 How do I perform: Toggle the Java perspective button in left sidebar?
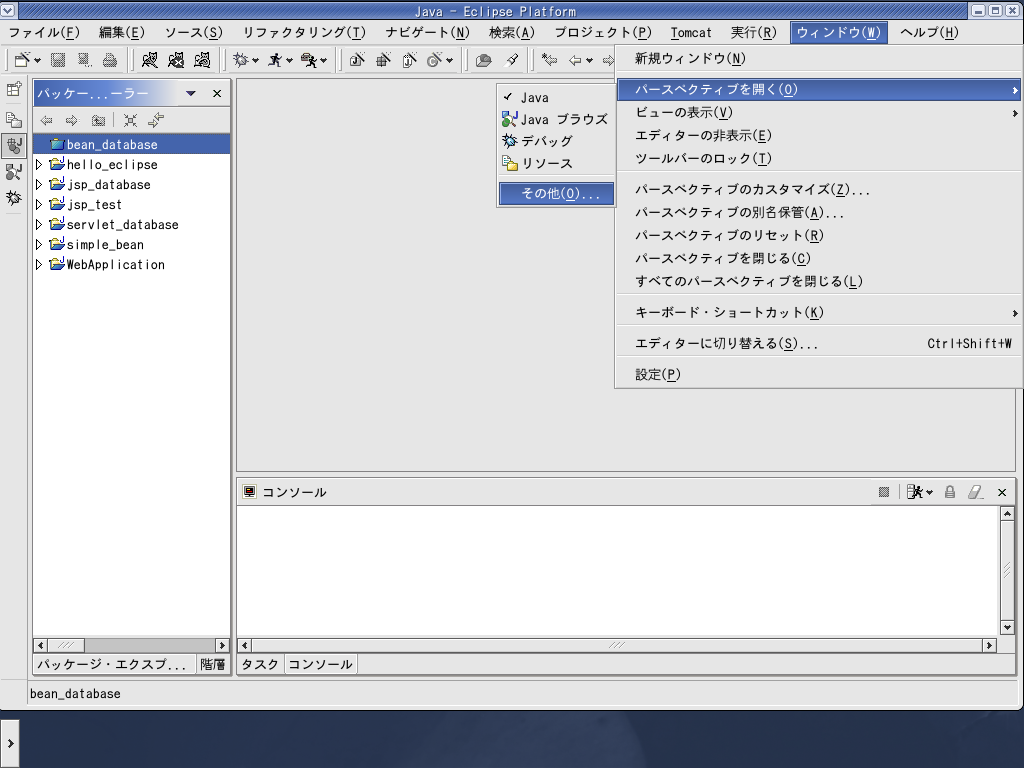coord(14,146)
